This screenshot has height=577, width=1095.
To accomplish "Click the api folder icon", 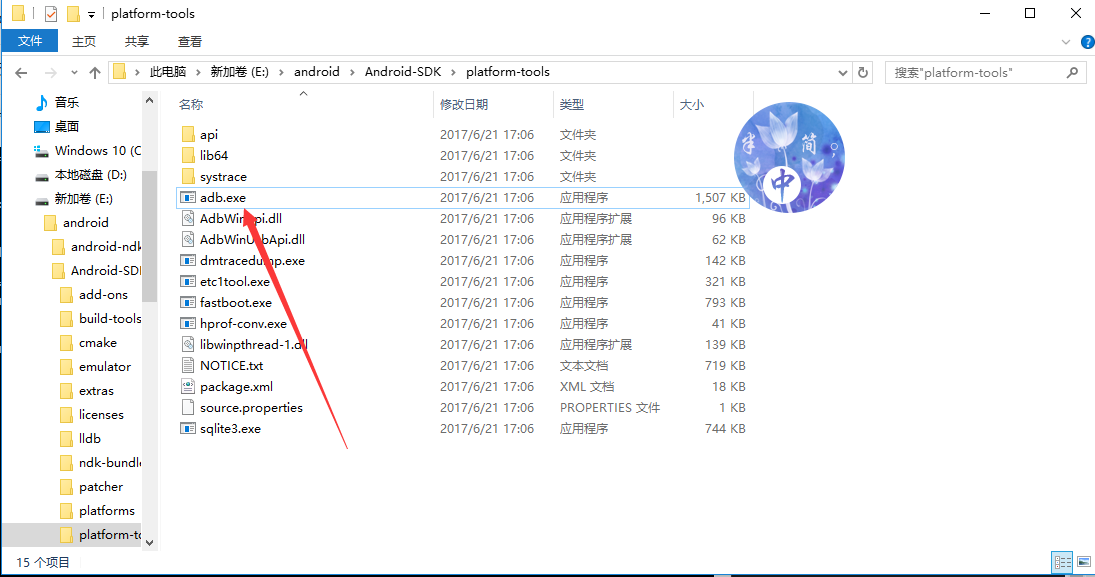I will point(187,134).
